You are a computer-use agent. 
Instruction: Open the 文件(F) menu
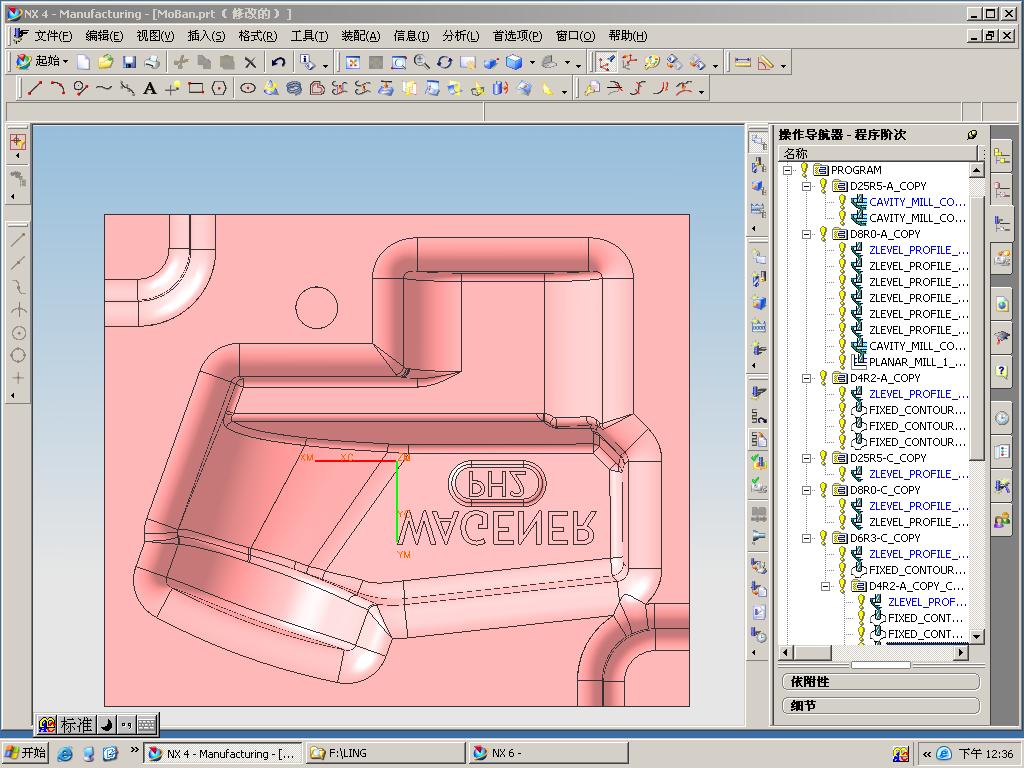click(52, 36)
